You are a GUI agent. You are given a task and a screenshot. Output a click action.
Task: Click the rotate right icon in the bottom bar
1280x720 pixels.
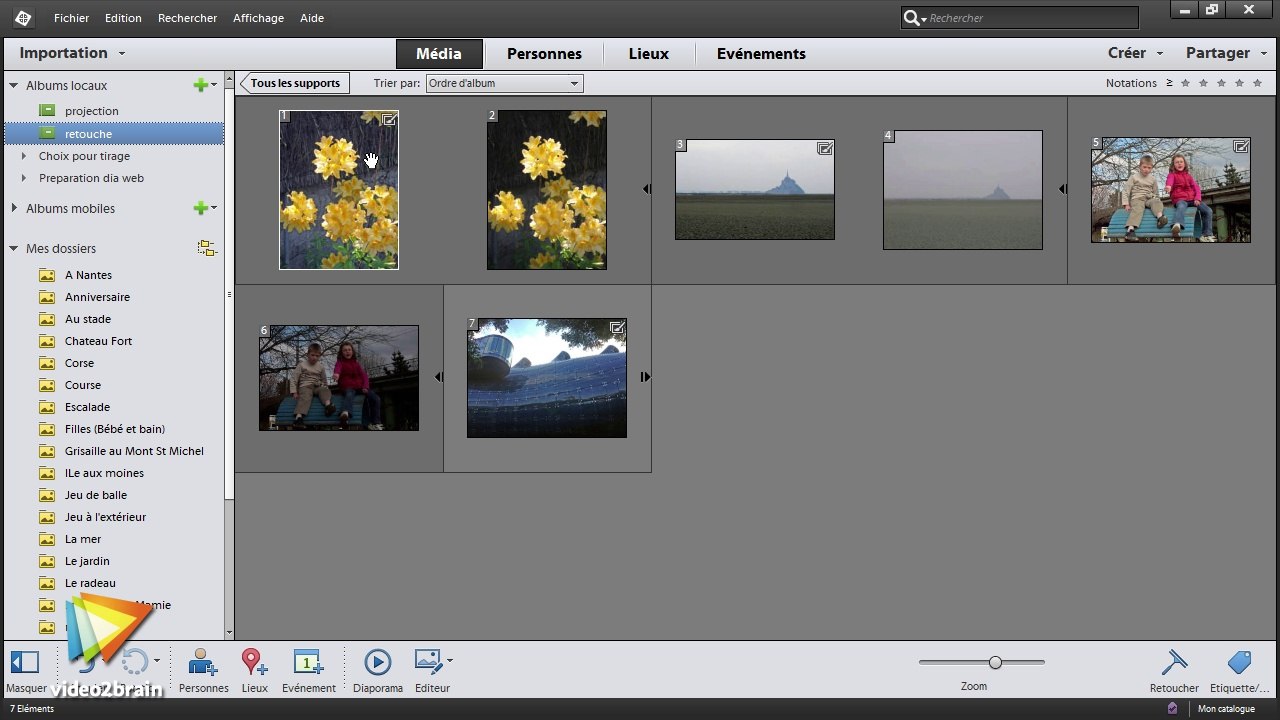pyautogui.click(x=134, y=662)
